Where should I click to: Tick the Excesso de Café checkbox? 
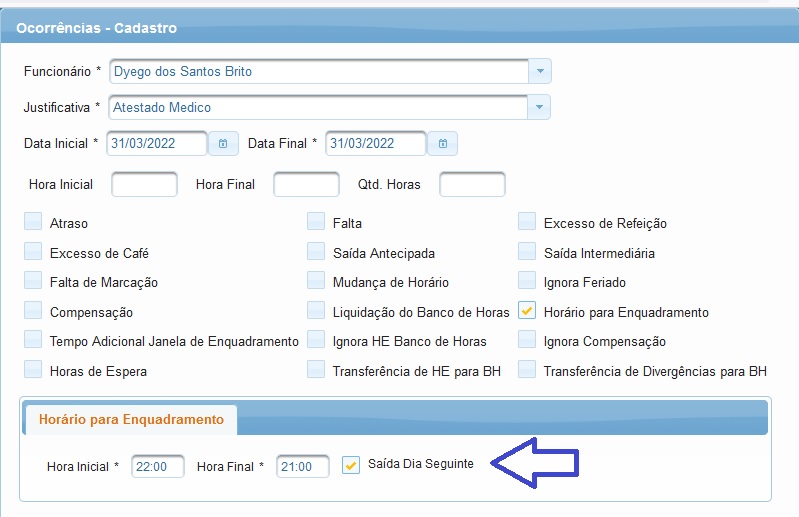click(x=33, y=251)
